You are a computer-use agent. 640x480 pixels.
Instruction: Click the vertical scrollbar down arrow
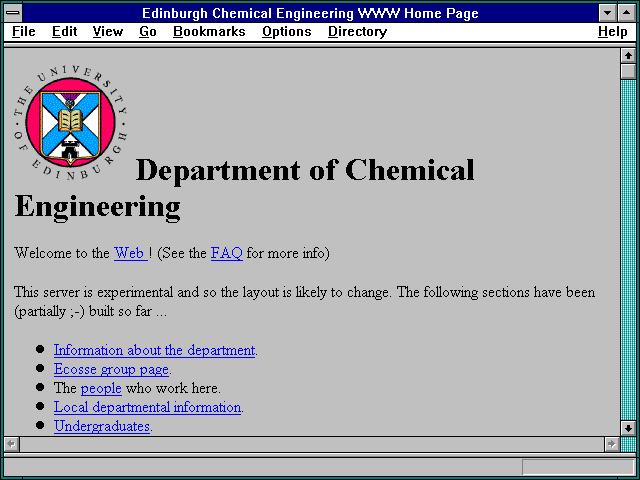pyautogui.click(x=628, y=428)
